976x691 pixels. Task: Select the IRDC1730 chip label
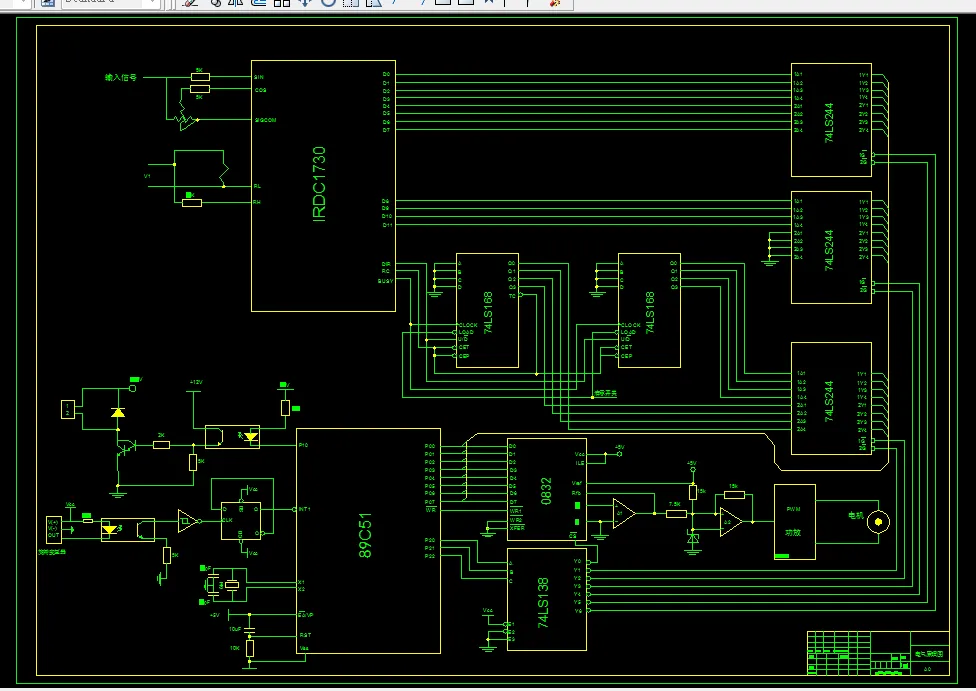coord(319,184)
